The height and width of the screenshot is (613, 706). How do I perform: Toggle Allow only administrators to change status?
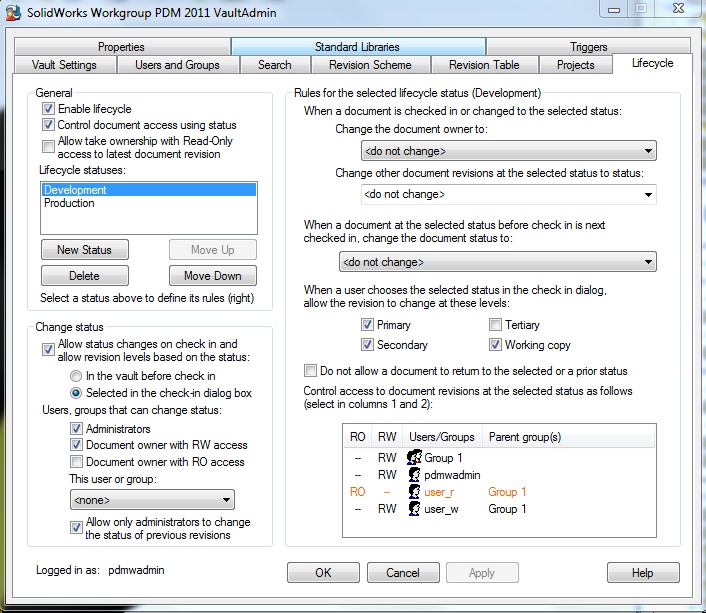click(76, 527)
